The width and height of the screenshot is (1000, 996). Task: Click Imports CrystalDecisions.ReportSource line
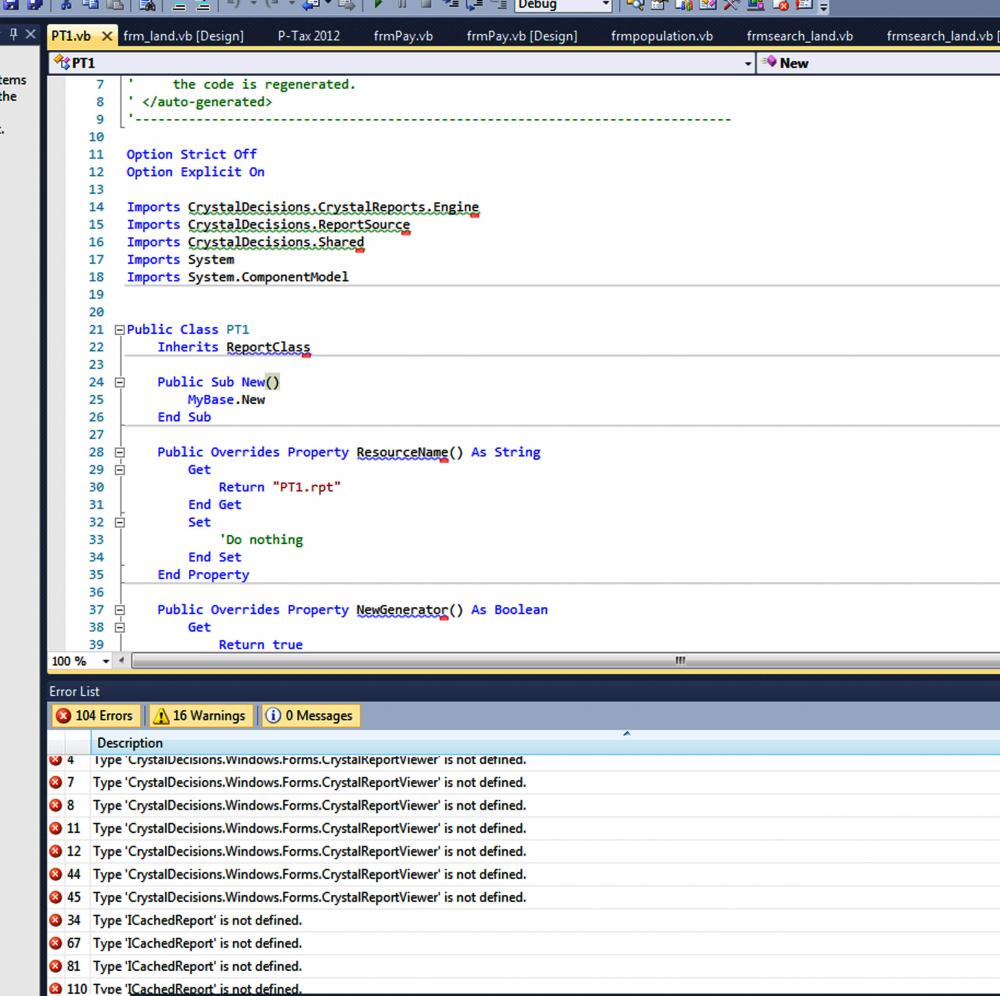pyautogui.click(x=268, y=224)
